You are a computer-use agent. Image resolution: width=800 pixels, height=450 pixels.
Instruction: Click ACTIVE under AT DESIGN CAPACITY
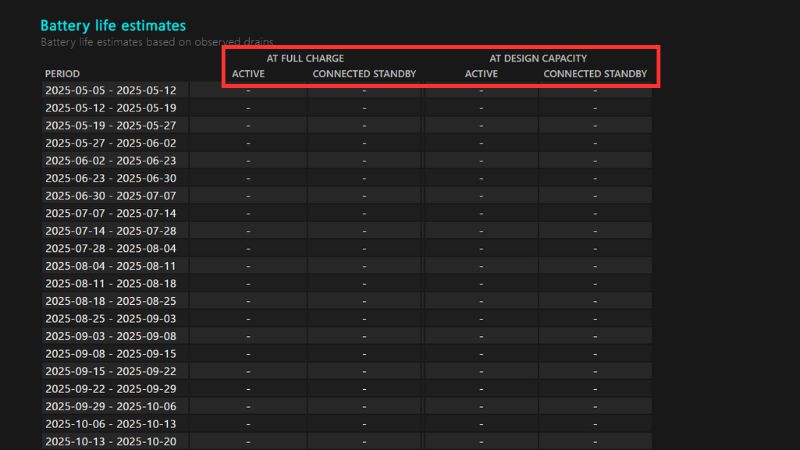[x=481, y=74]
